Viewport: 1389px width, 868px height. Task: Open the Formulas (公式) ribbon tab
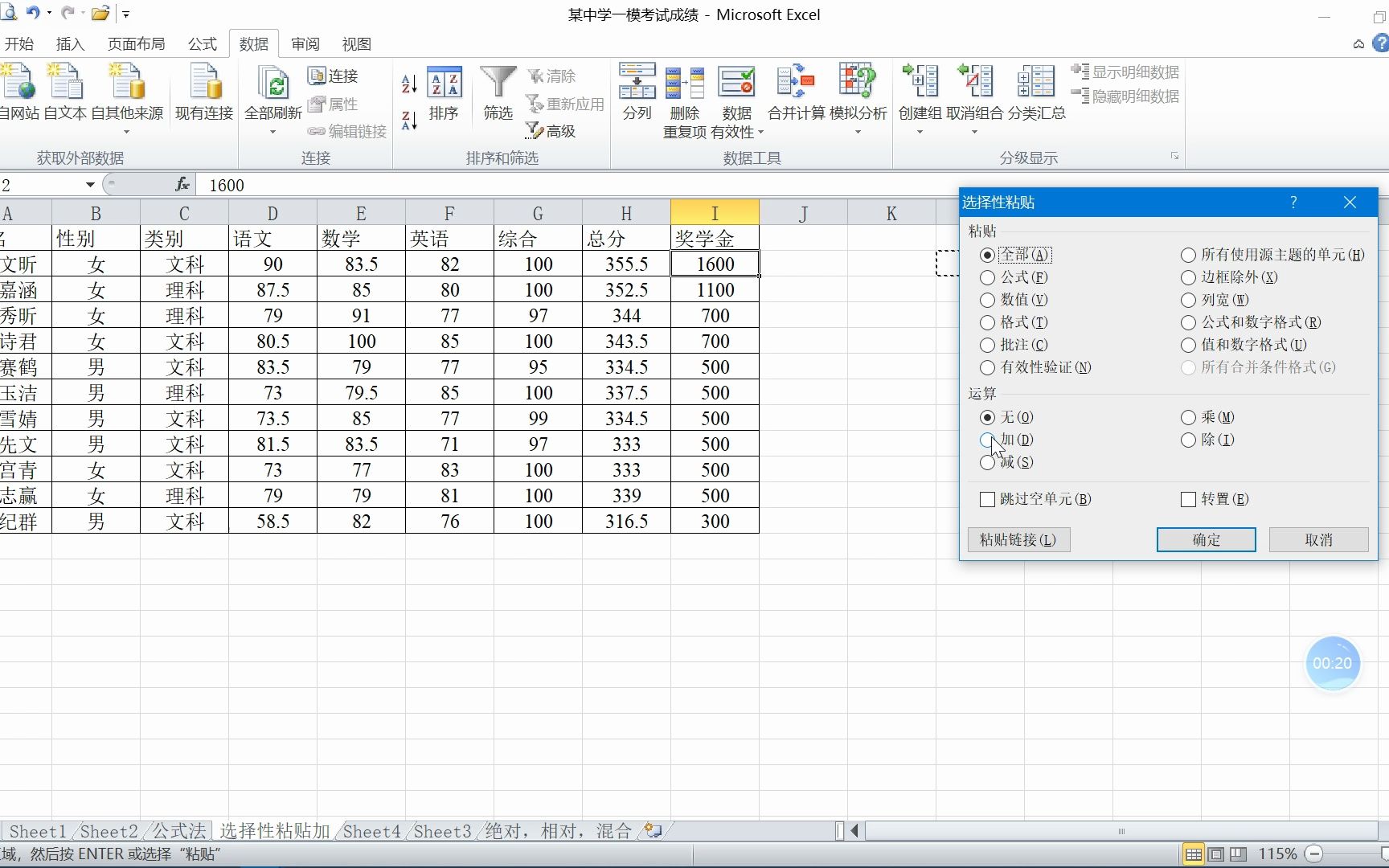tap(203, 44)
